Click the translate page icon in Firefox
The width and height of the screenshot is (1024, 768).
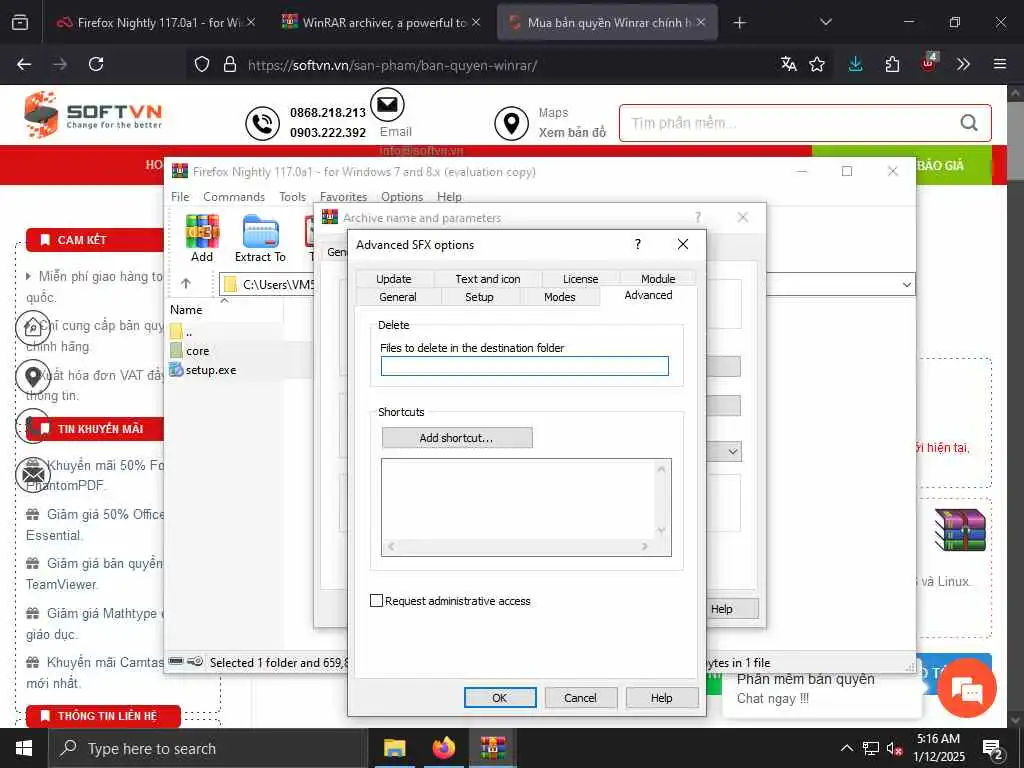tap(788, 64)
